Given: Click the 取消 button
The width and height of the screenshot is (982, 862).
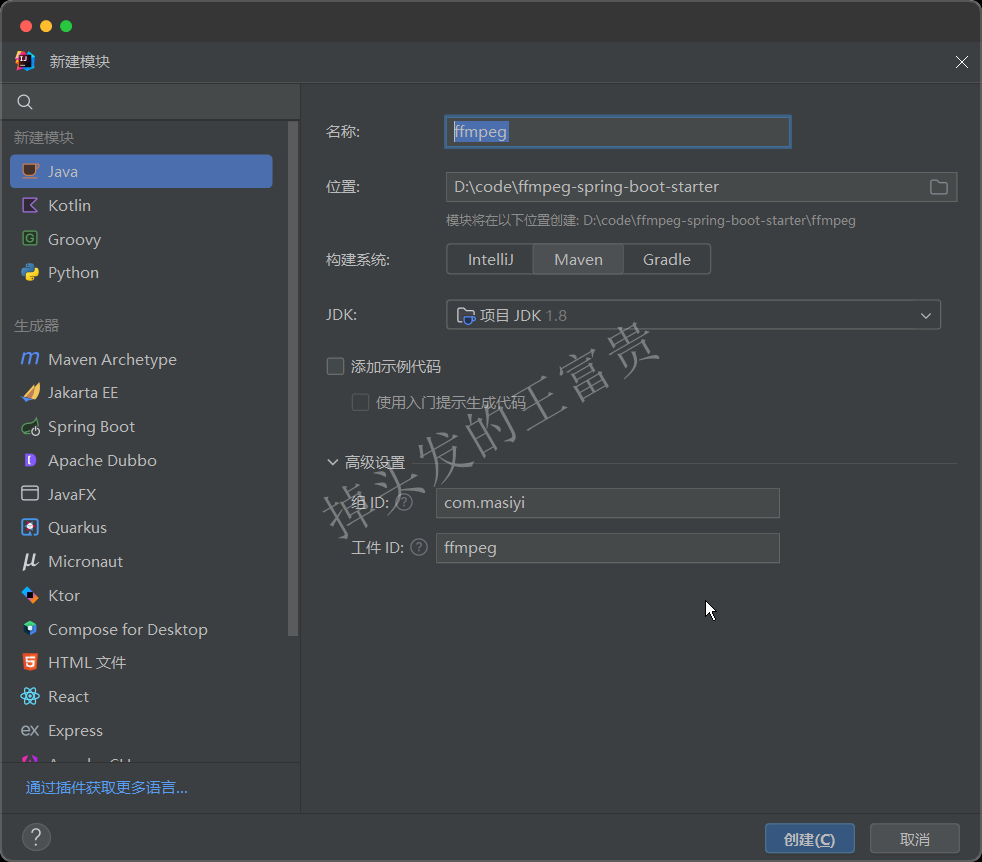Looking at the screenshot, I should (x=914, y=839).
